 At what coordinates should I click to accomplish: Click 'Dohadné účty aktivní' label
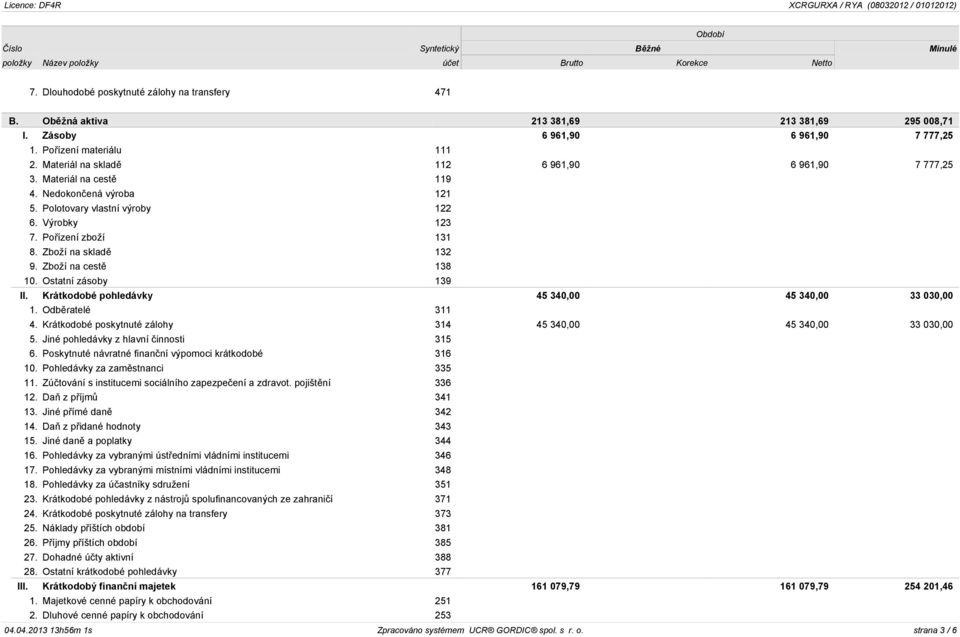(88, 557)
